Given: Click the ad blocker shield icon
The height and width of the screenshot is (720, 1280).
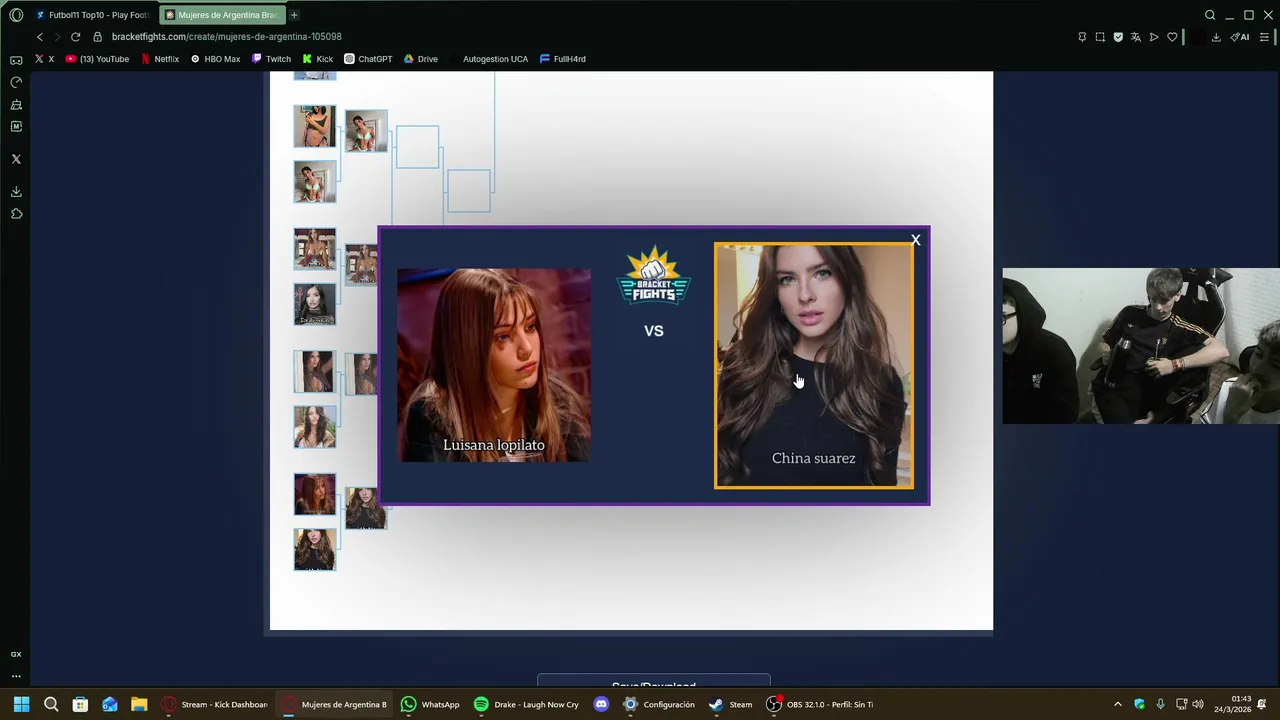Looking at the screenshot, I should click(x=1118, y=37).
